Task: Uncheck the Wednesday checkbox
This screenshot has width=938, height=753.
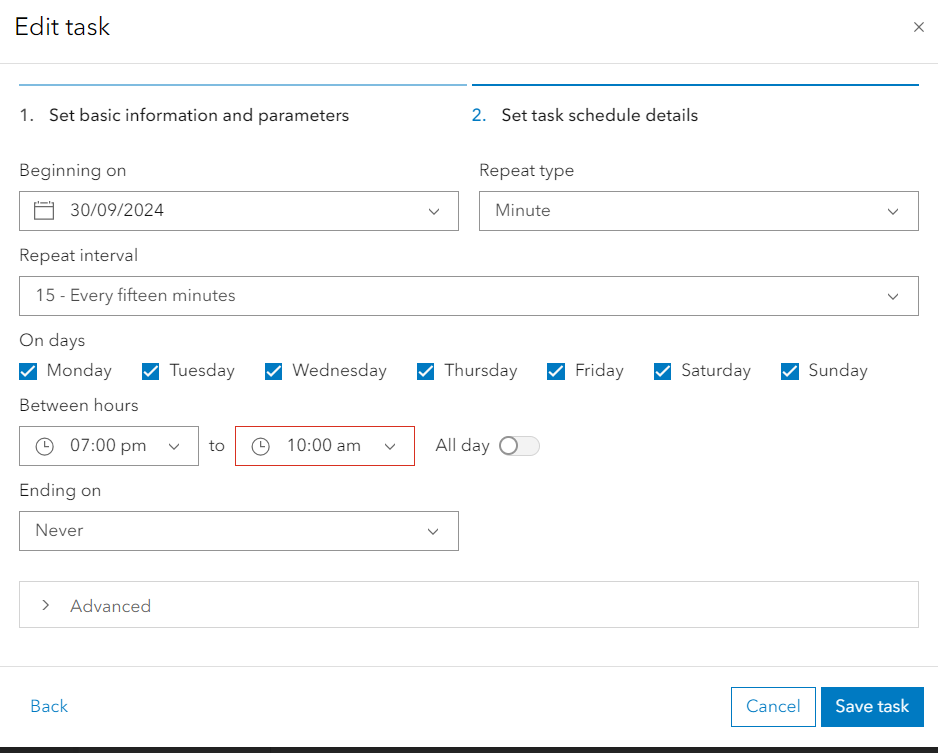Action: tap(273, 371)
